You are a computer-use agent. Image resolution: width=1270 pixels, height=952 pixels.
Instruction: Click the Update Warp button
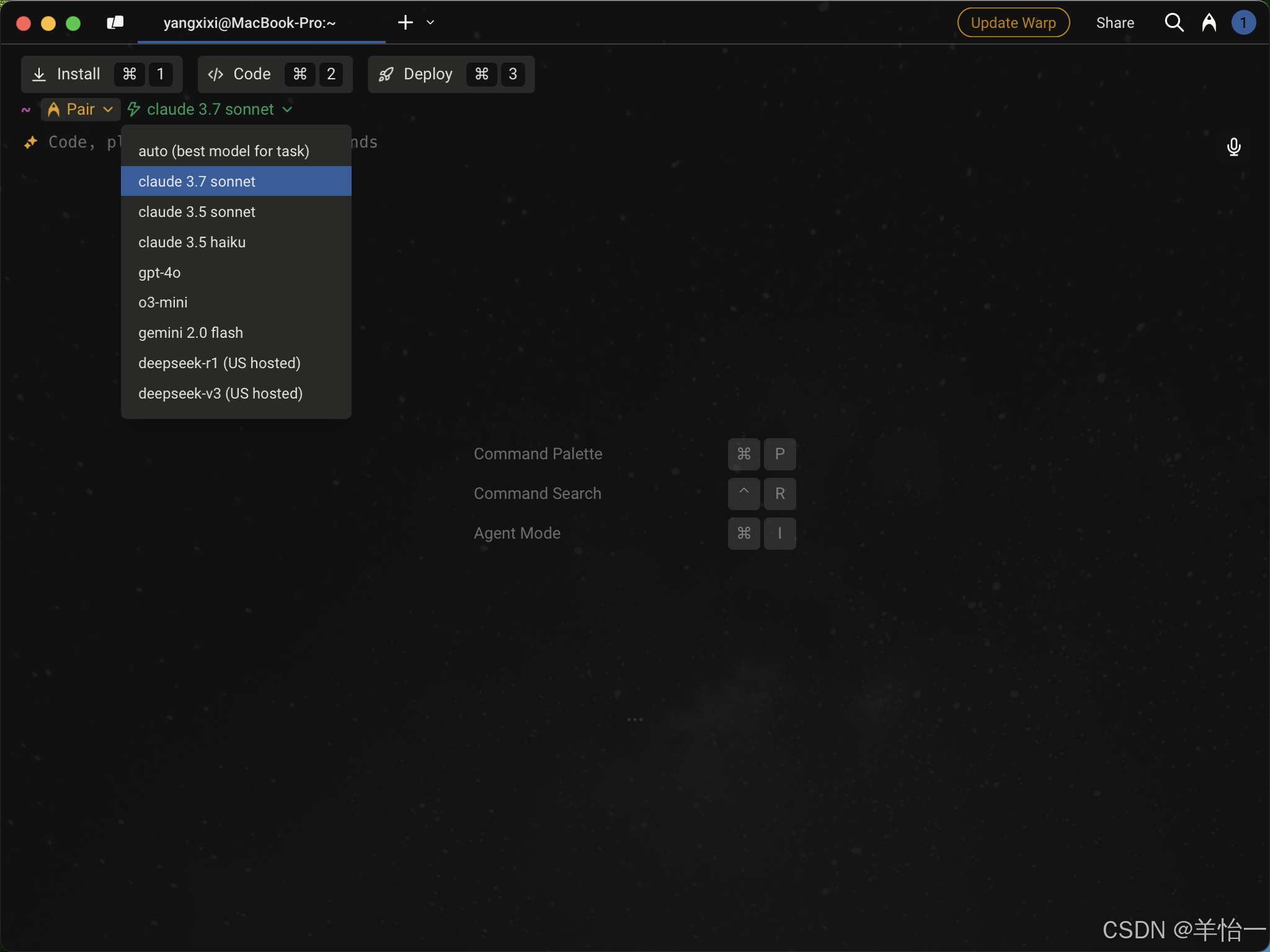pos(1013,23)
